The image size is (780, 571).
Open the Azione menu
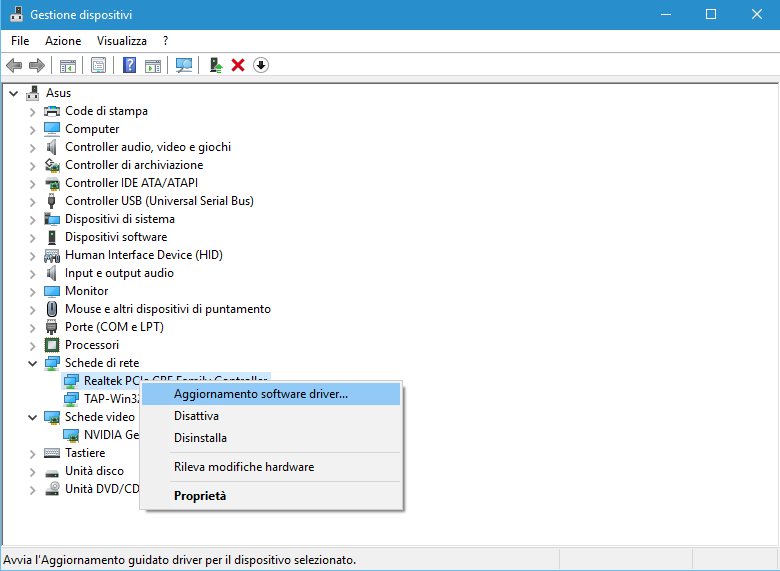[62, 41]
